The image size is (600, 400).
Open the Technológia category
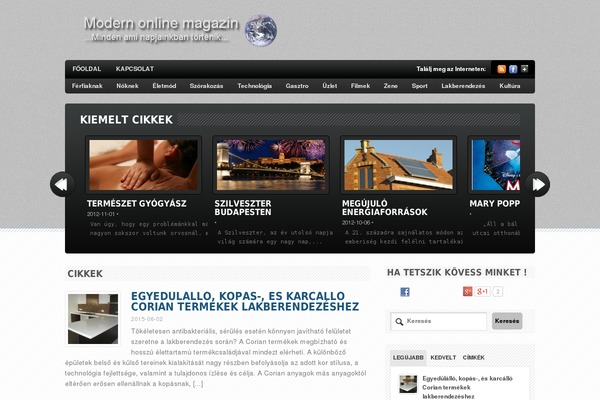pyautogui.click(x=254, y=86)
